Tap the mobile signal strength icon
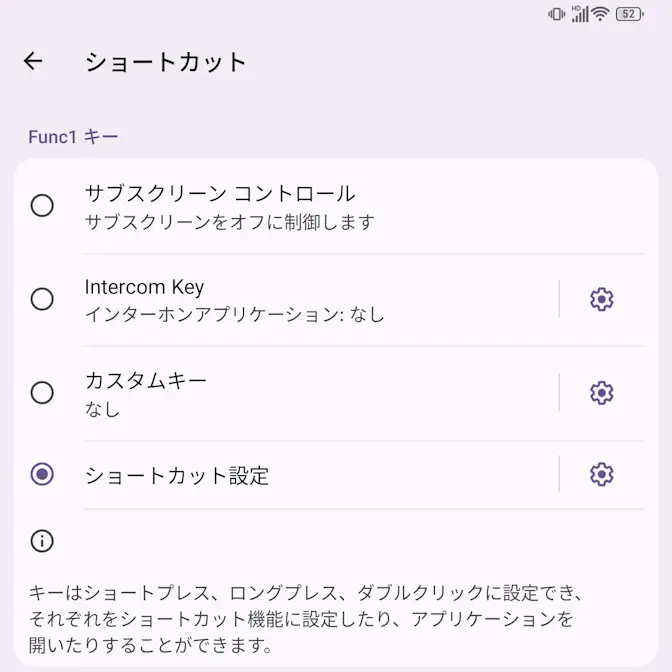The width and height of the screenshot is (672, 672). (x=579, y=14)
